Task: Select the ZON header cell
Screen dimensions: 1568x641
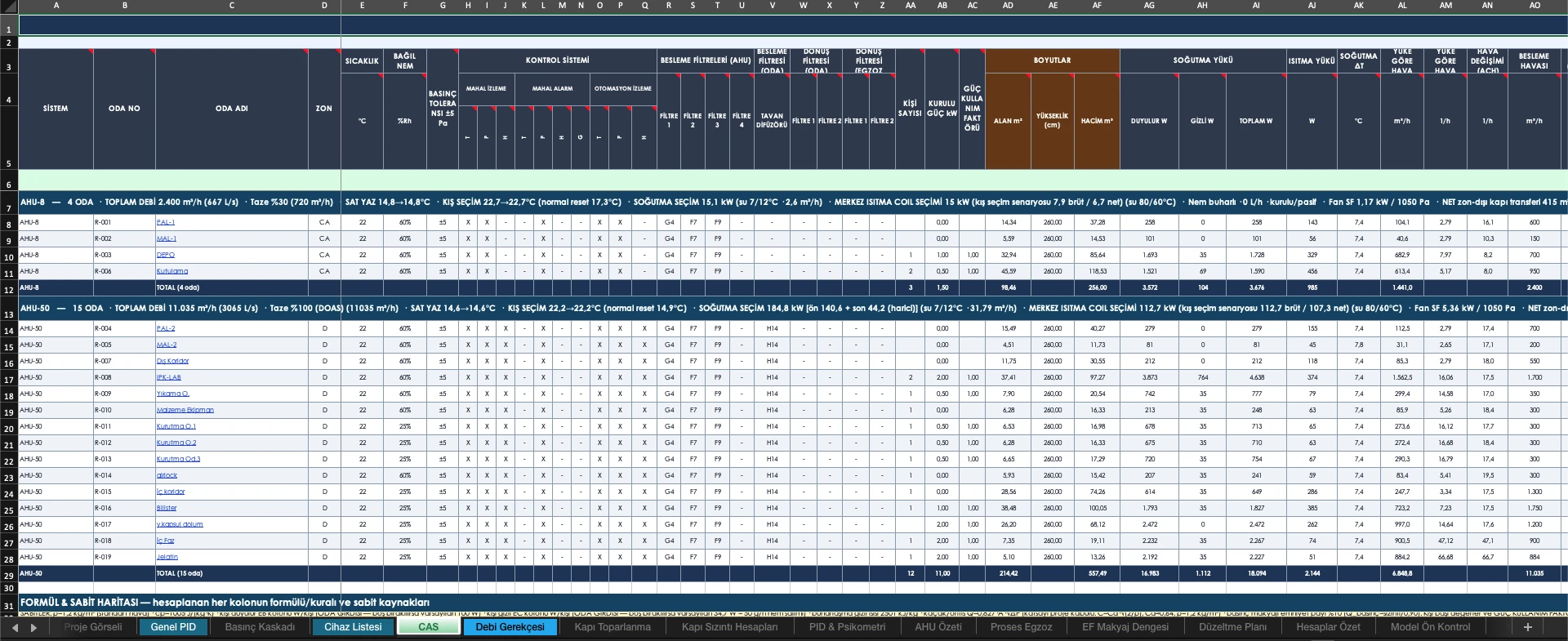Action: (x=324, y=109)
